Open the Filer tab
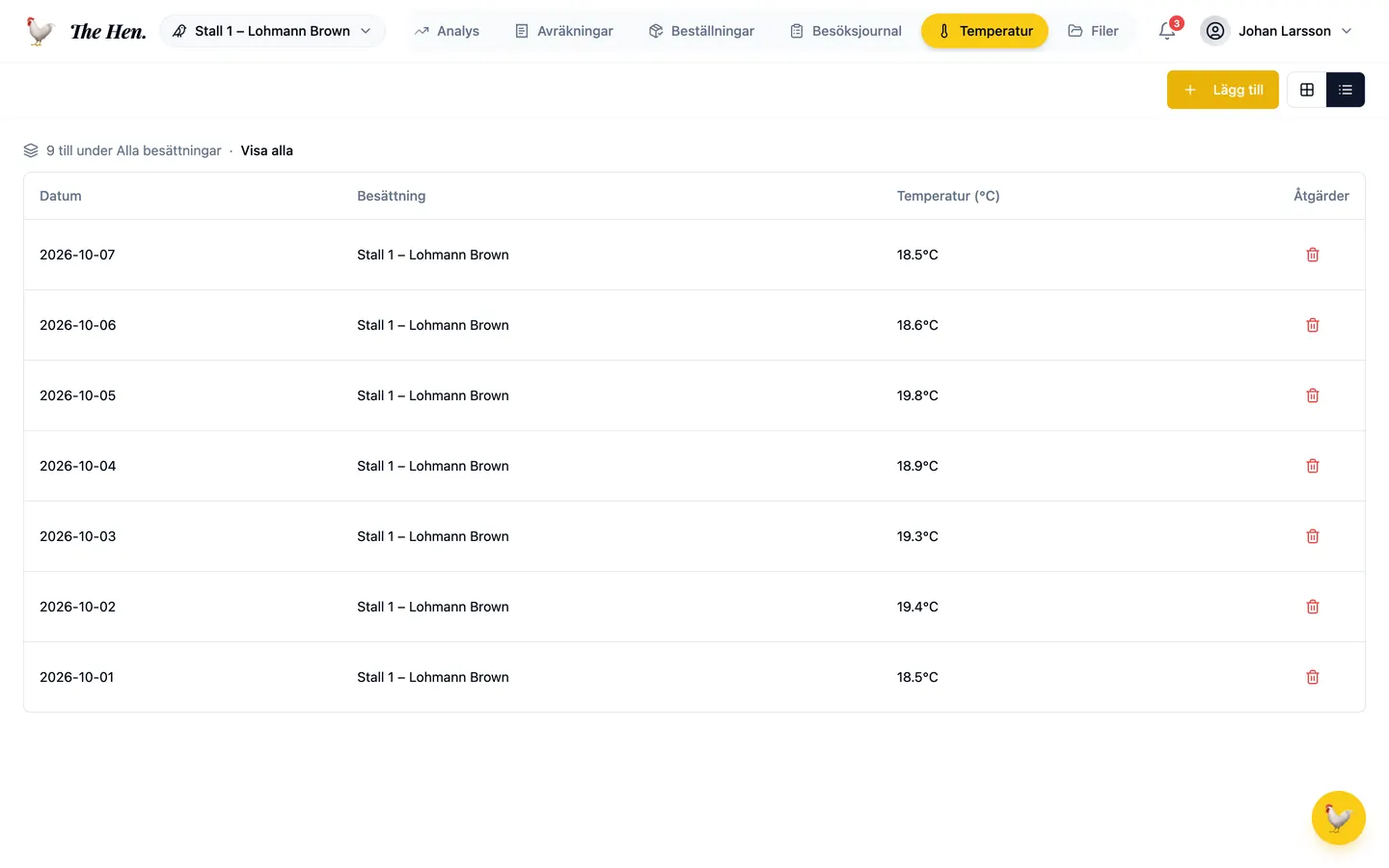 click(1093, 31)
